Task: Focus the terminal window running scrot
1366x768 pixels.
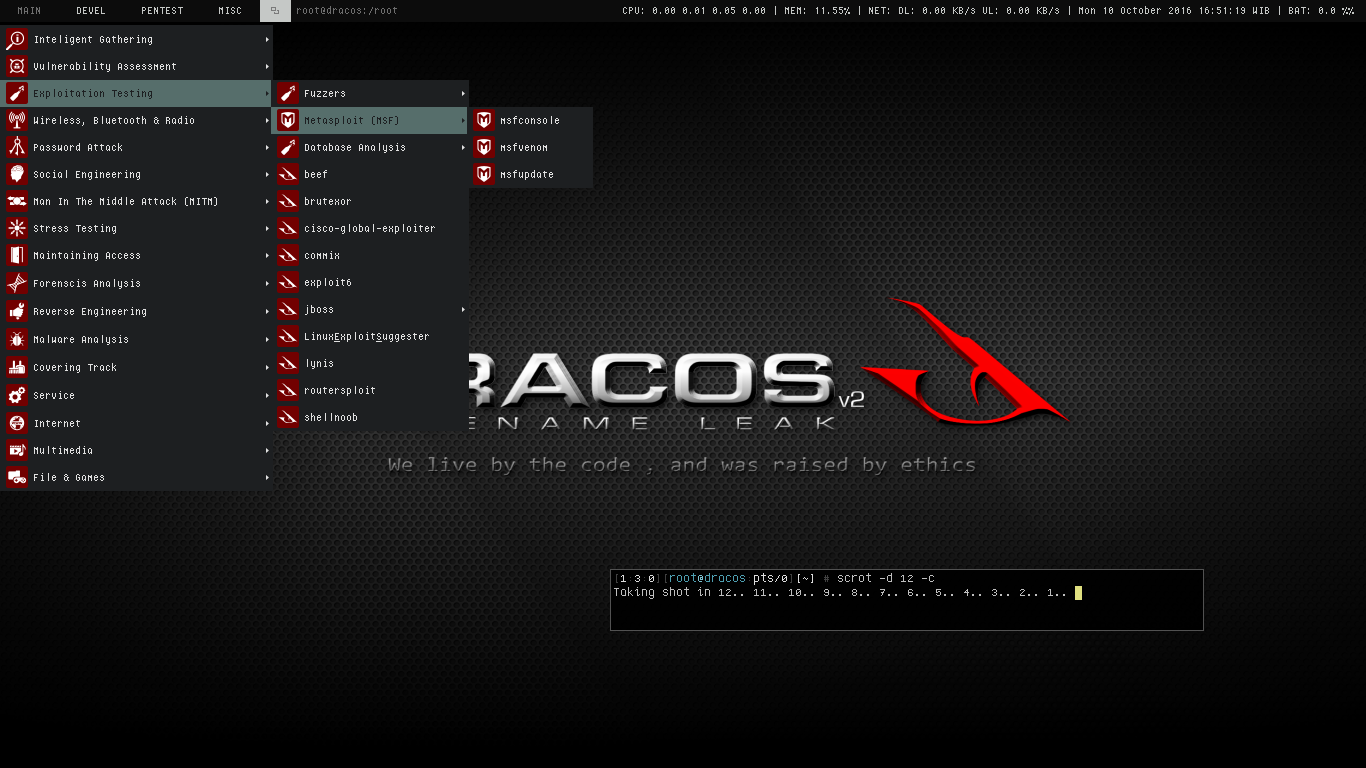Action: point(906,600)
